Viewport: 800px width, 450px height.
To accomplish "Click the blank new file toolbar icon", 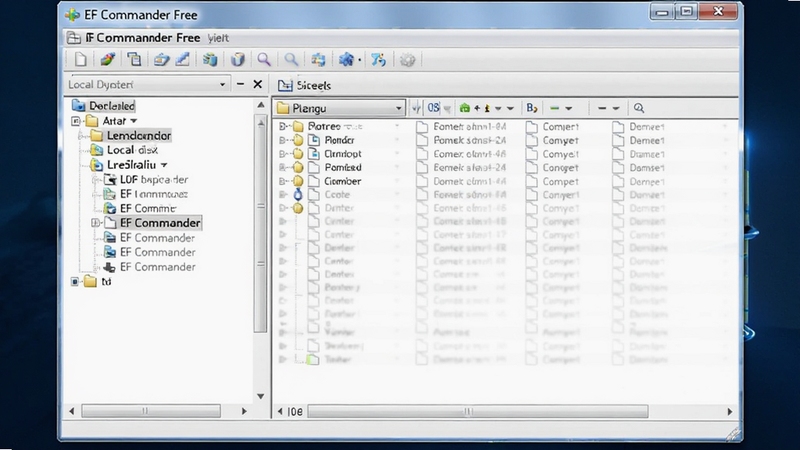I will 81,60.
